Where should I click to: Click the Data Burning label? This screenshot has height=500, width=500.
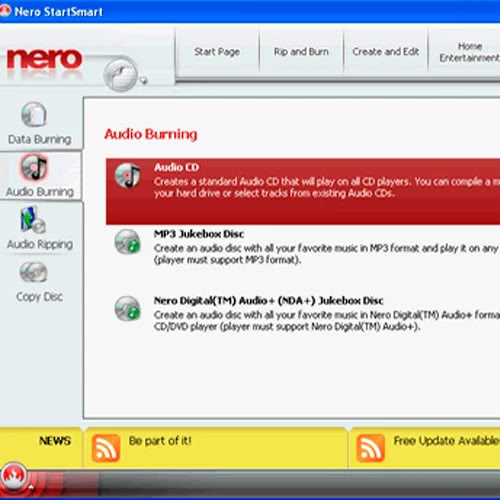[40, 139]
